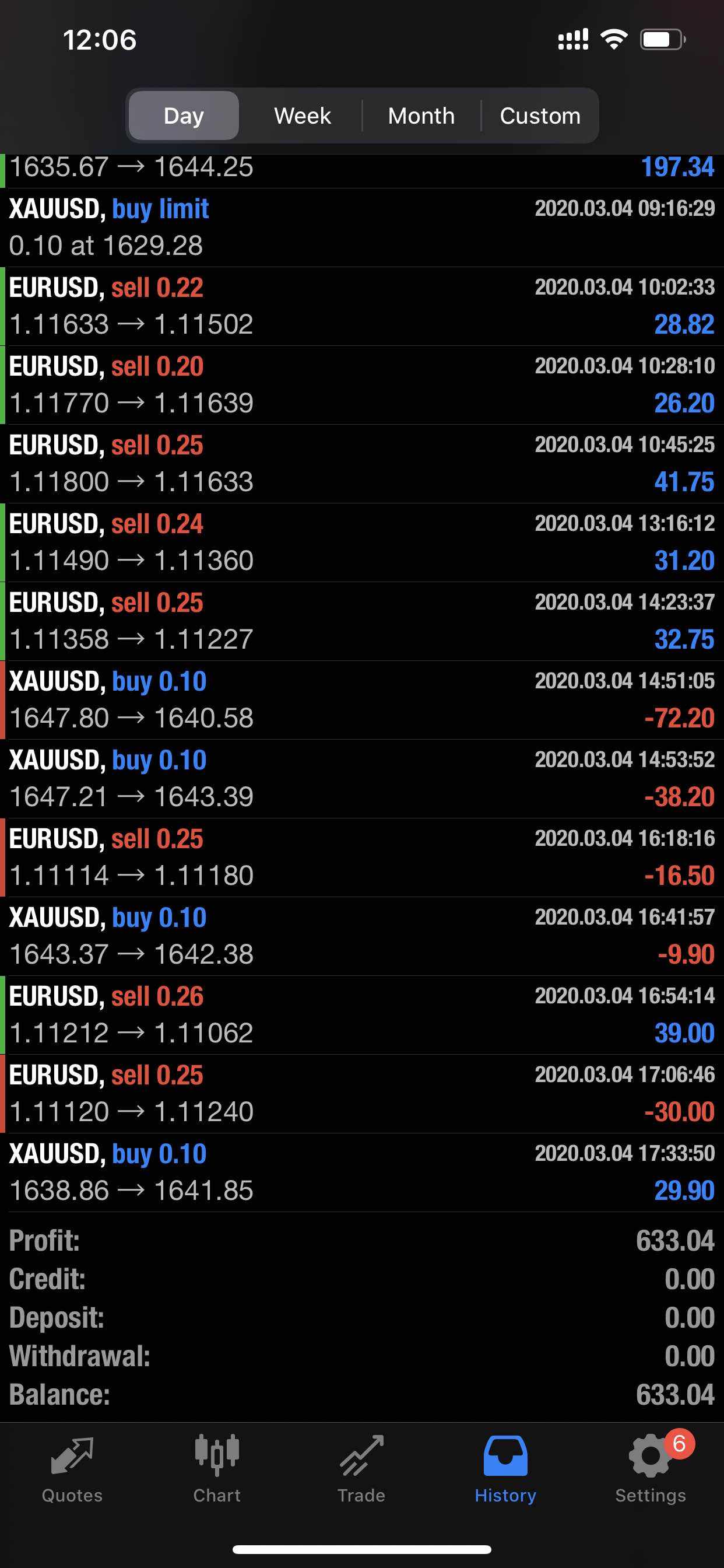Select the Day period segment

[x=184, y=116]
